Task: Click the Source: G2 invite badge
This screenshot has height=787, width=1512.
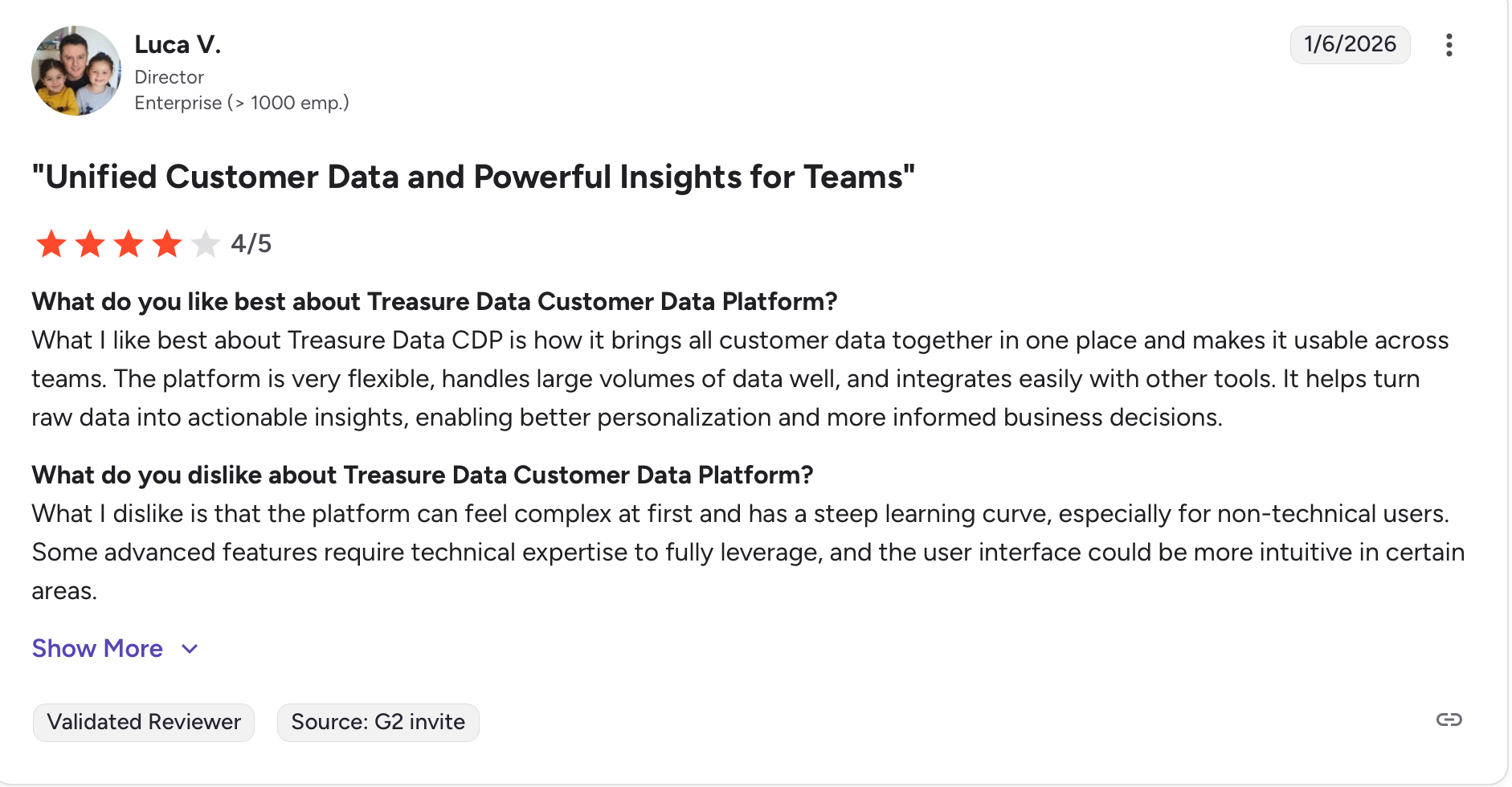Action: [x=378, y=722]
